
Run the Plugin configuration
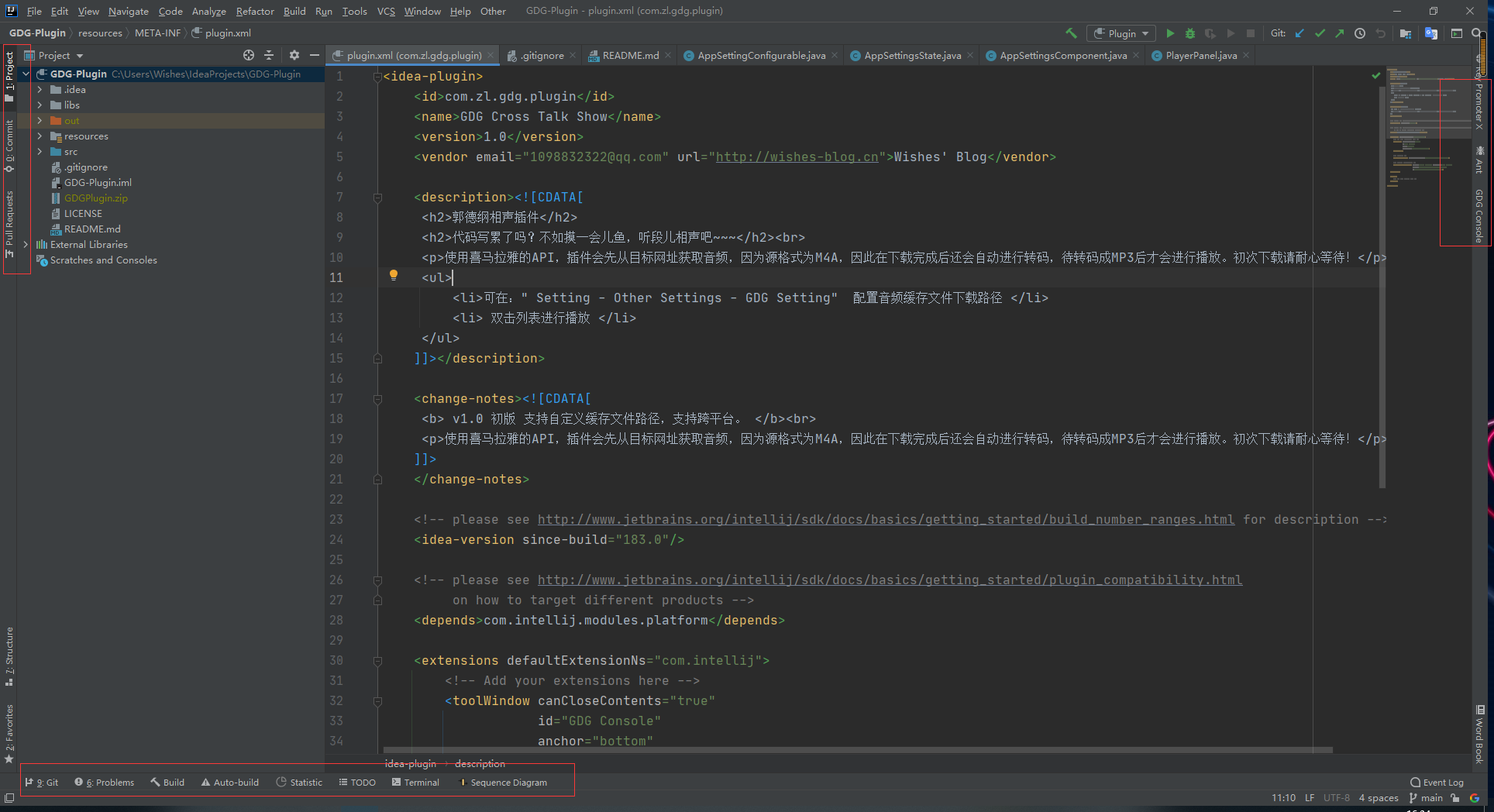click(1171, 33)
